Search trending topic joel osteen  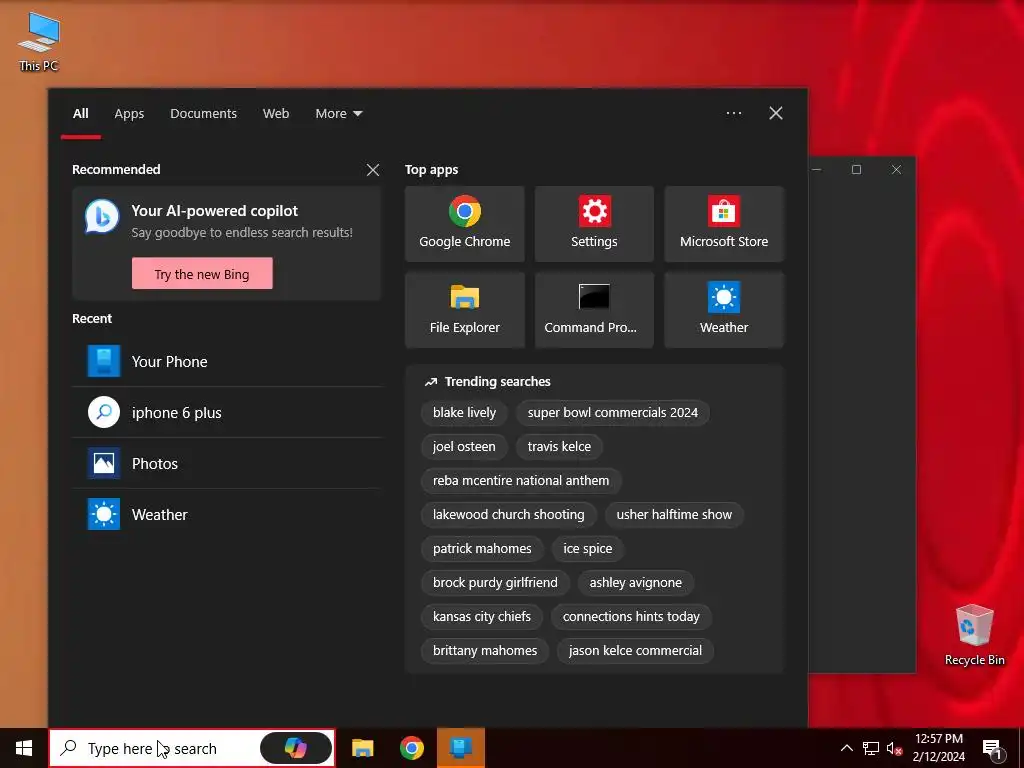(x=464, y=447)
